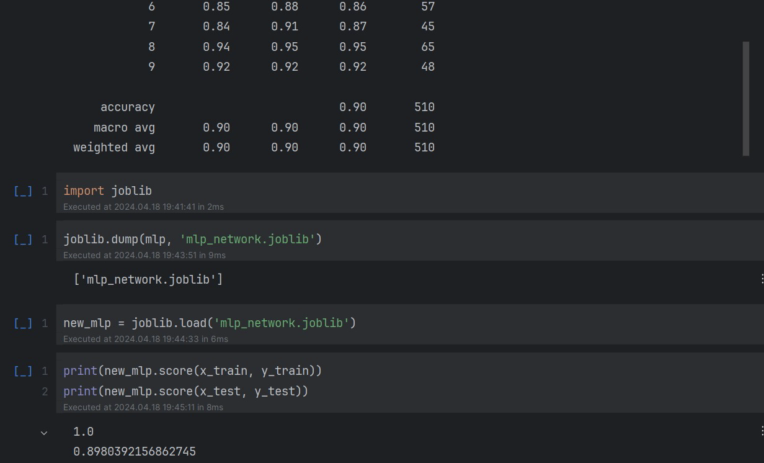Click the 'Executed at 2024.04.18 19:41:41 in 2ms' label
Viewport: 764px width, 463px height.
click(x=143, y=207)
